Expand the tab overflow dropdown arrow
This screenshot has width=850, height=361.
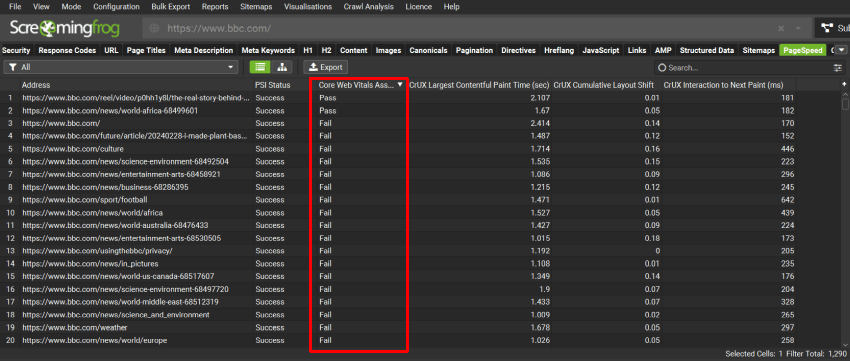coord(841,50)
